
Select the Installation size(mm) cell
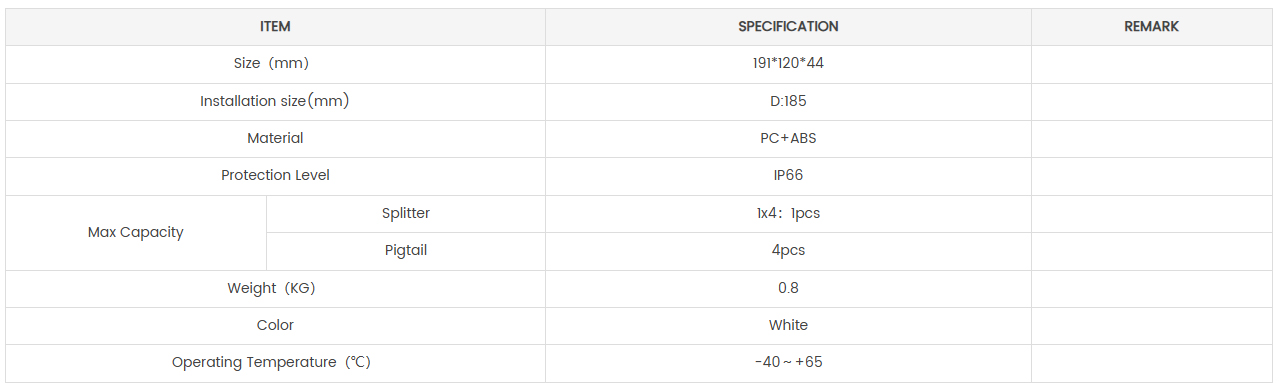[275, 101]
